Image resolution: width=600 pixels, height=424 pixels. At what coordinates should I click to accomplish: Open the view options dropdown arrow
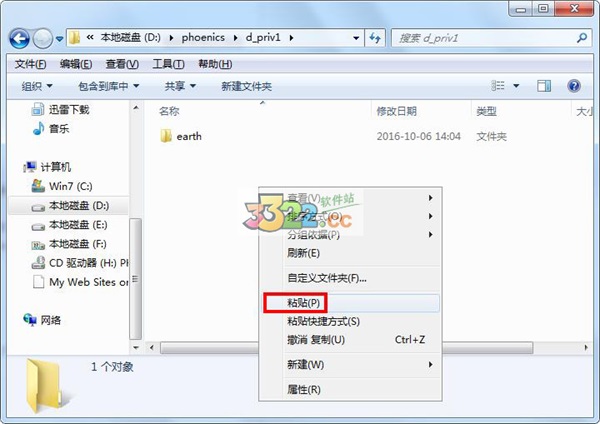point(516,86)
